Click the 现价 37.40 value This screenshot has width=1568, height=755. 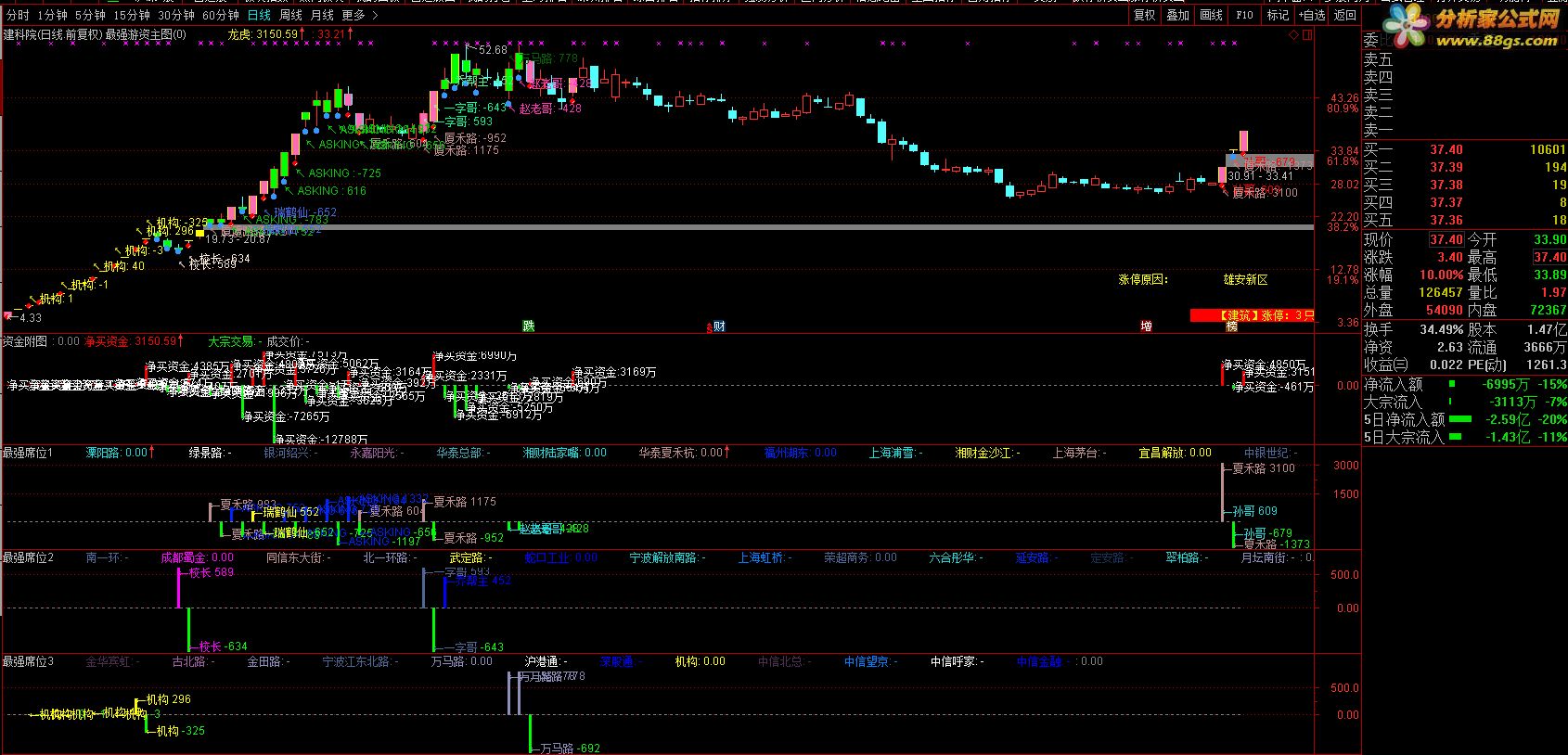1446,239
